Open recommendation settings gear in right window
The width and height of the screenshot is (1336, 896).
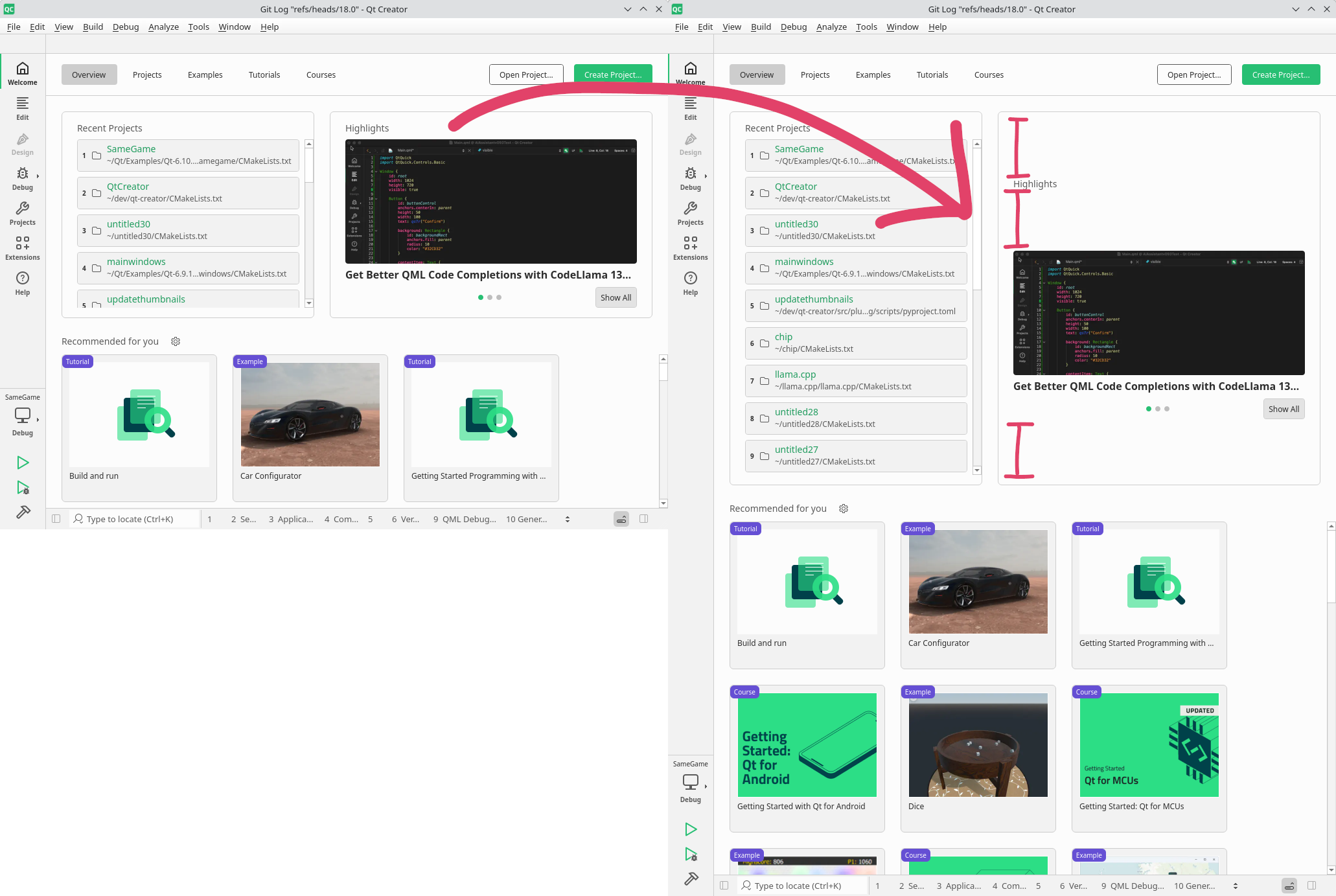coord(844,509)
